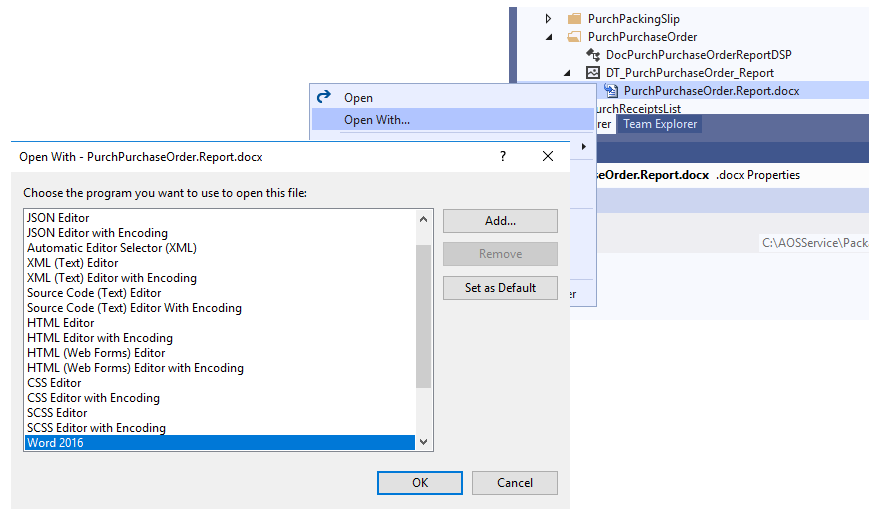The height and width of the screenshot is (519, 871).
Task: Confirm with the OK button
Action: 420,483
